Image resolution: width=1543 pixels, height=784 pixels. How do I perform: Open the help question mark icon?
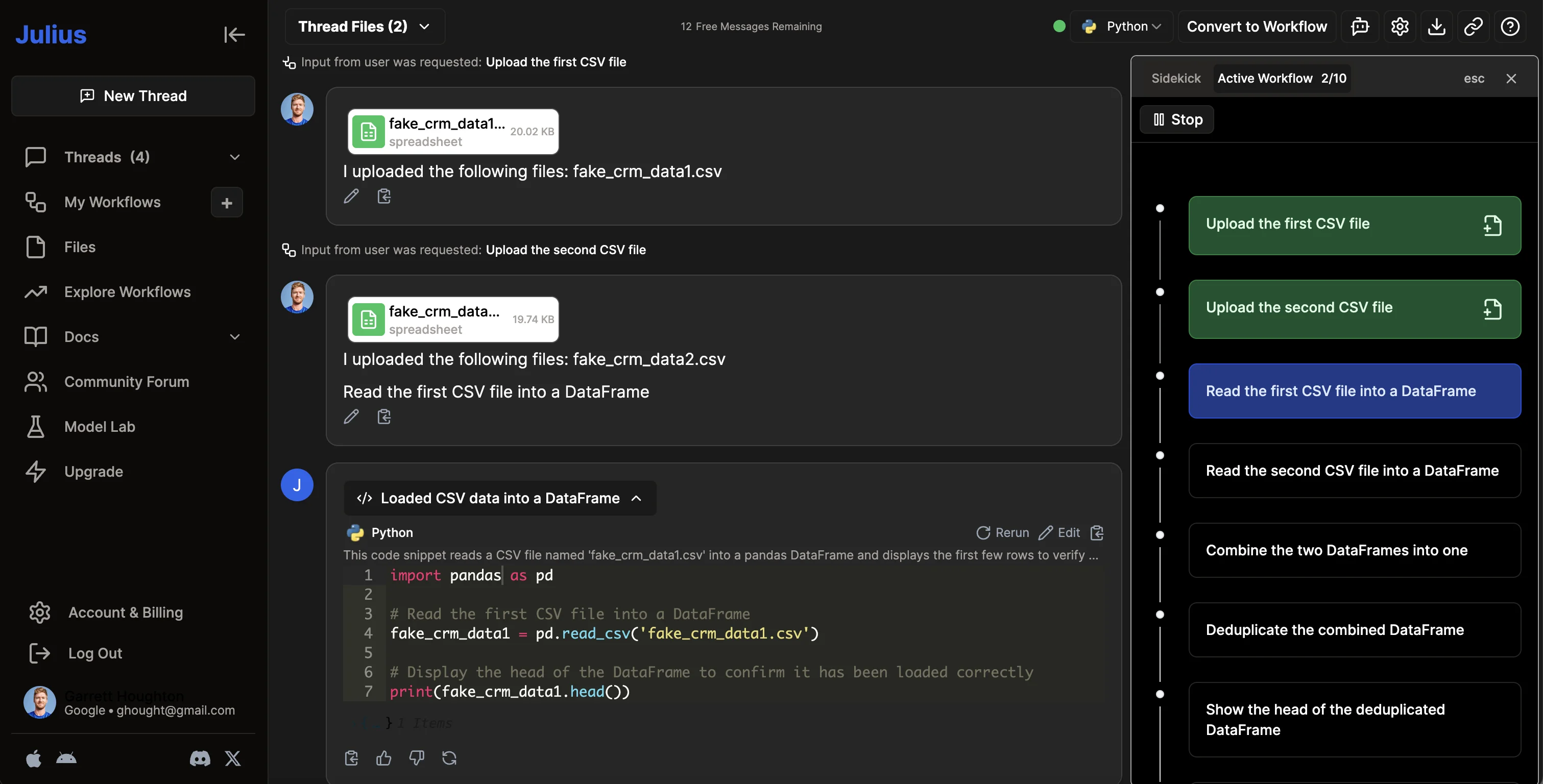[x=1509, y=27]
